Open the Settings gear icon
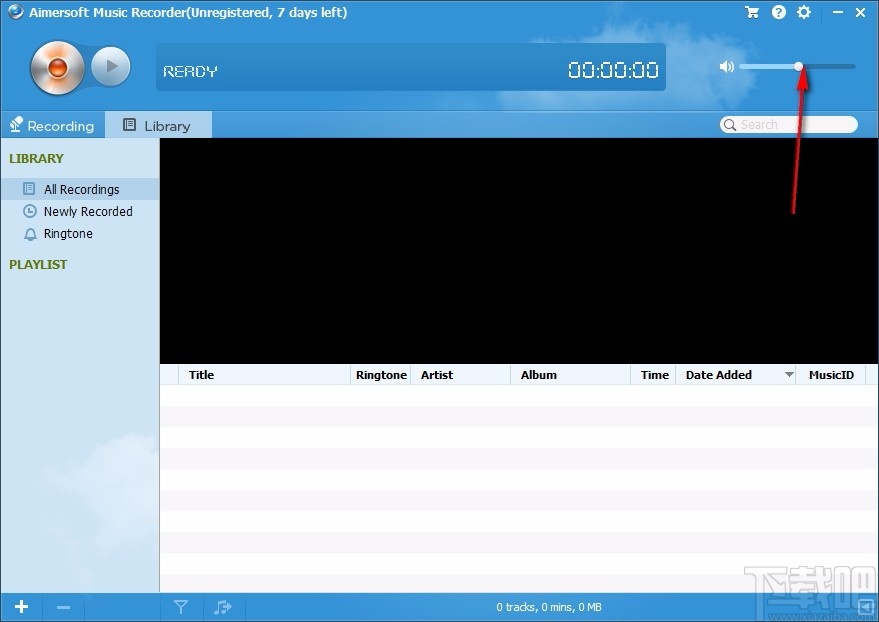Image resolution: width=879 pixels, height=622 pixels. coord(804,12)
